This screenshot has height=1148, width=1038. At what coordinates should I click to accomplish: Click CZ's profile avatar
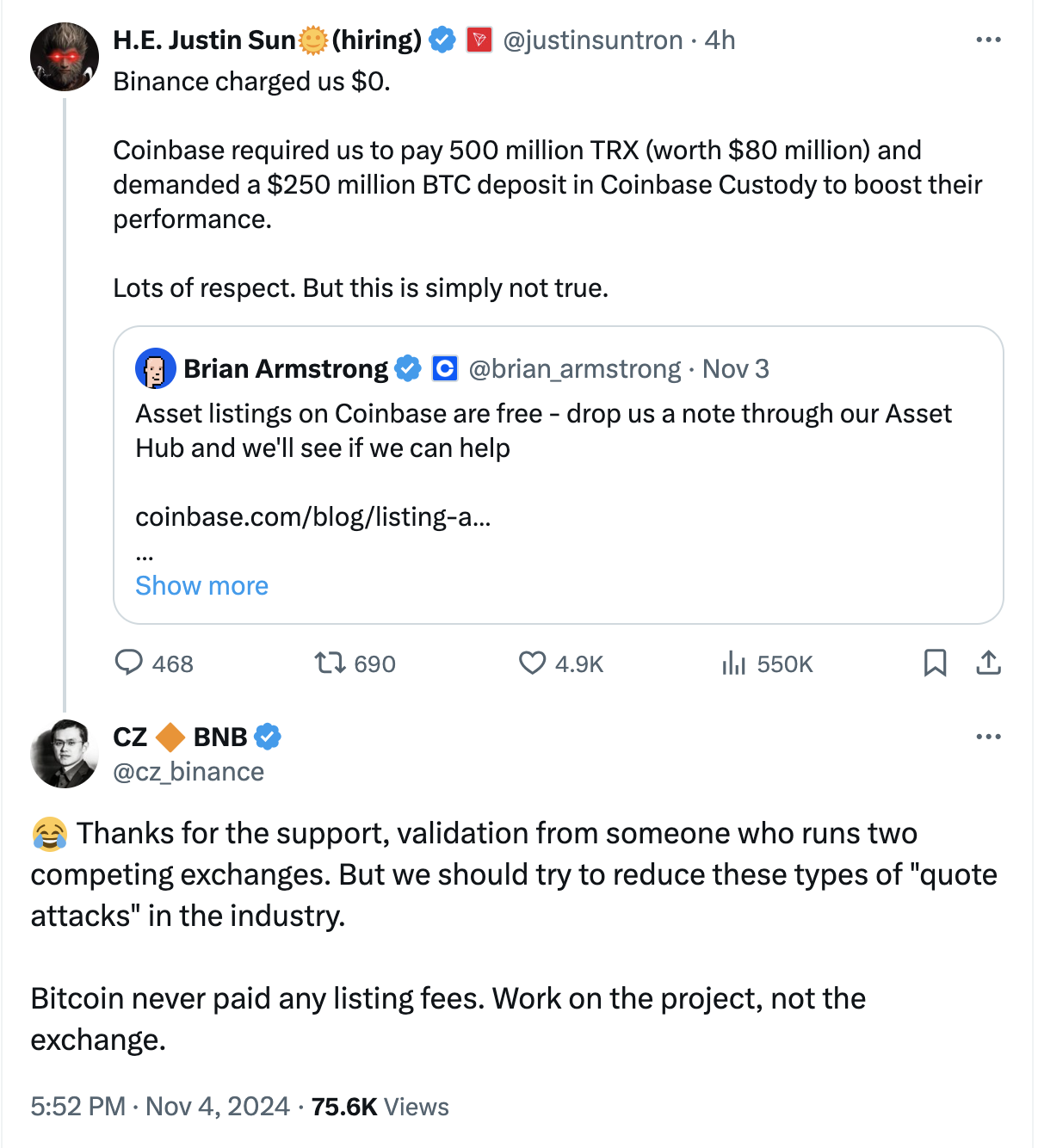pos(65,754)
